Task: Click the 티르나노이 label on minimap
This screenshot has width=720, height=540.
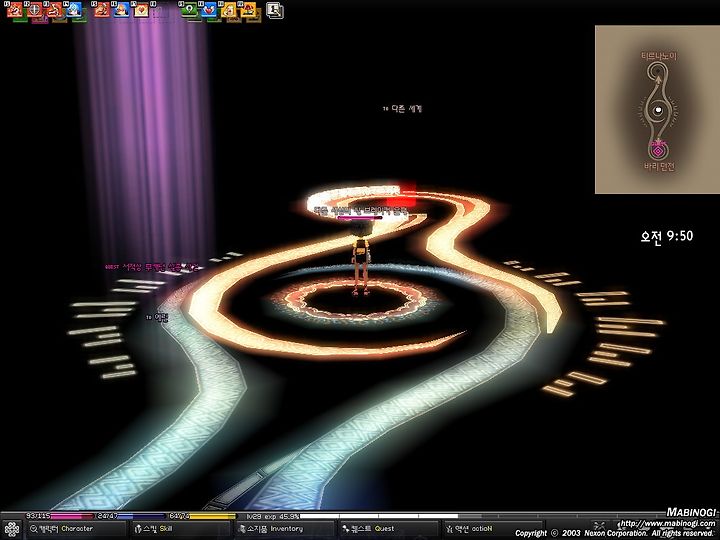Action: [x=659, y=56]
